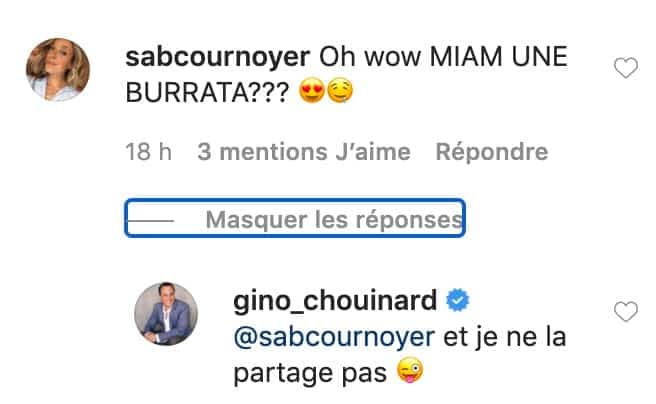
Task: Like sabcournoyer's comment with the heart icon
Action: click(625, 68)
